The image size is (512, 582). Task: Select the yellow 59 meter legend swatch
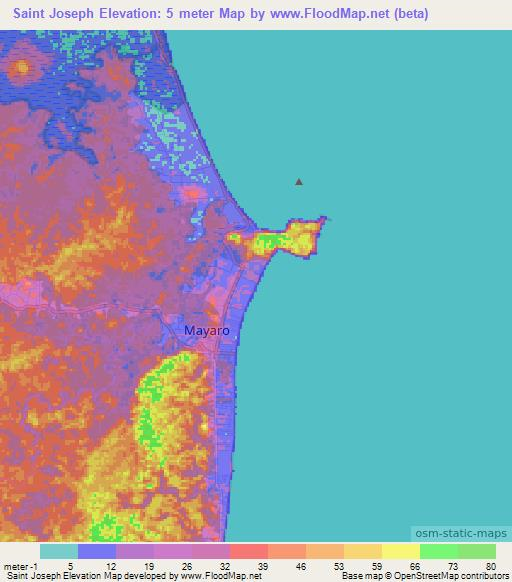tap(401, 551)
